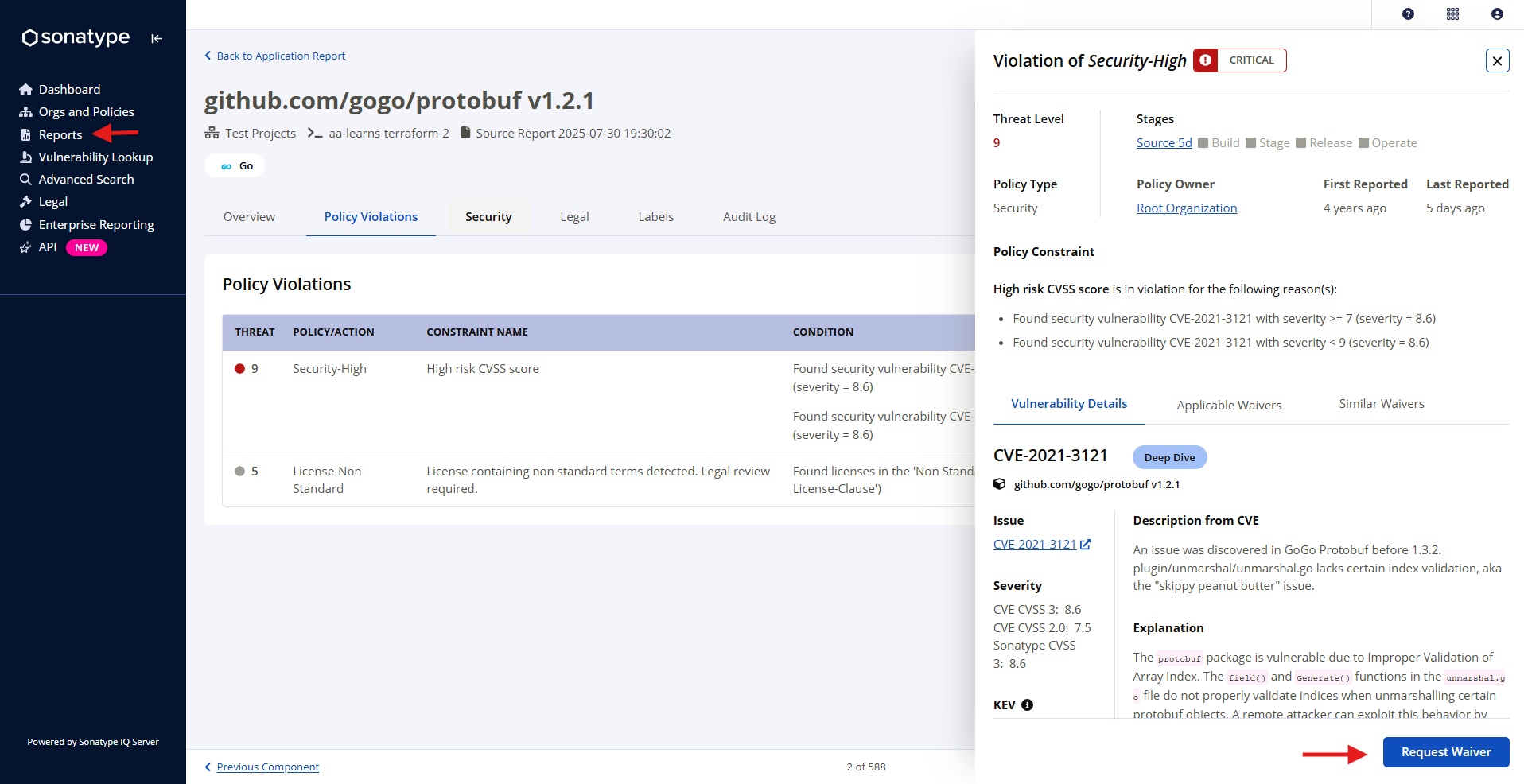Open Enterprise Reporting
Viewport: 1524px width, 784px height.
click(x=96, y=225)
